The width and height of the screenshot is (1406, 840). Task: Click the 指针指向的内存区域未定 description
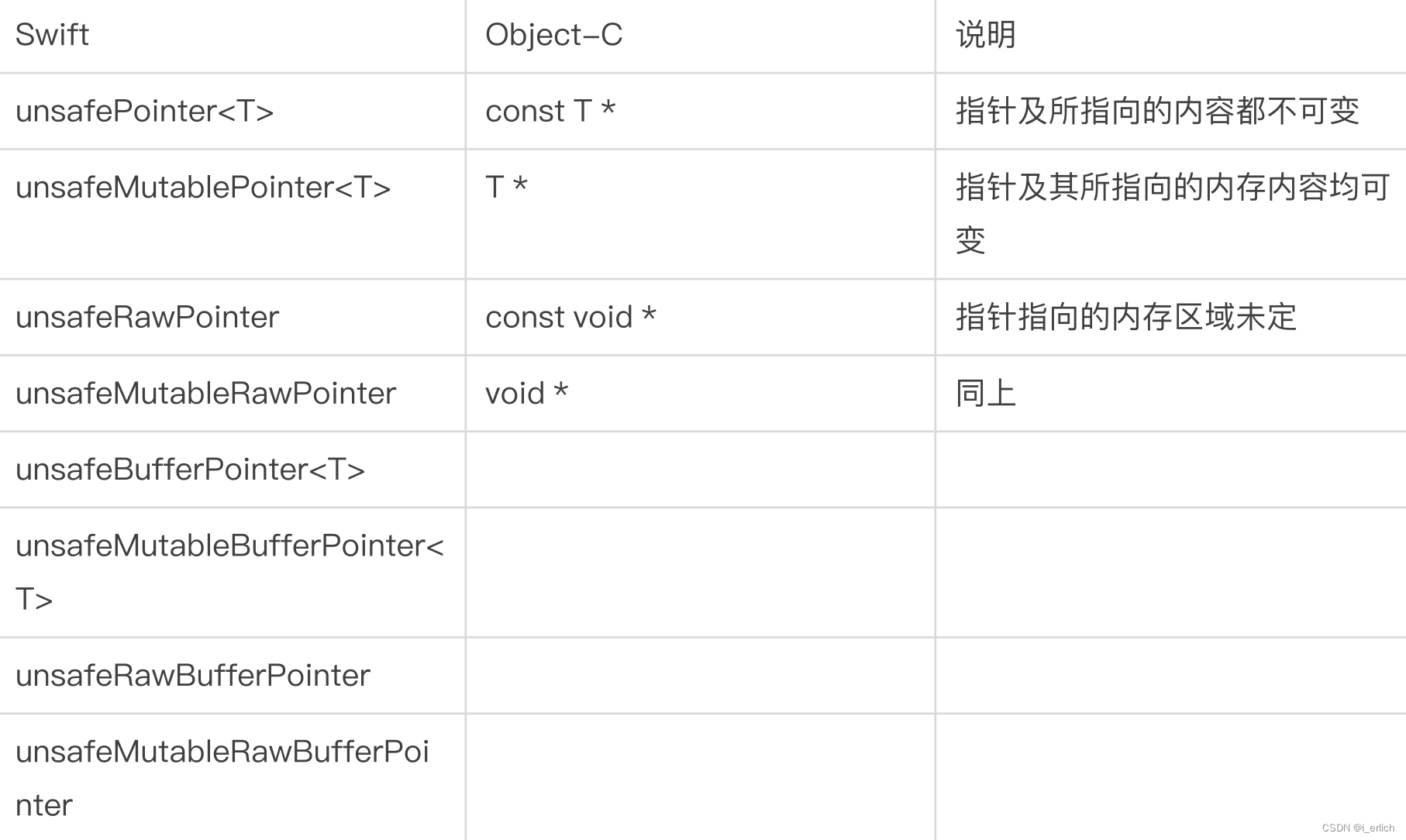[1126, 317]
